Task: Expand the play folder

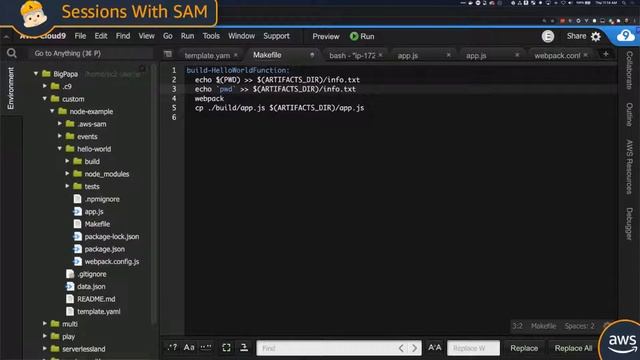Action: pyautogui.click(x=44, y=336)
